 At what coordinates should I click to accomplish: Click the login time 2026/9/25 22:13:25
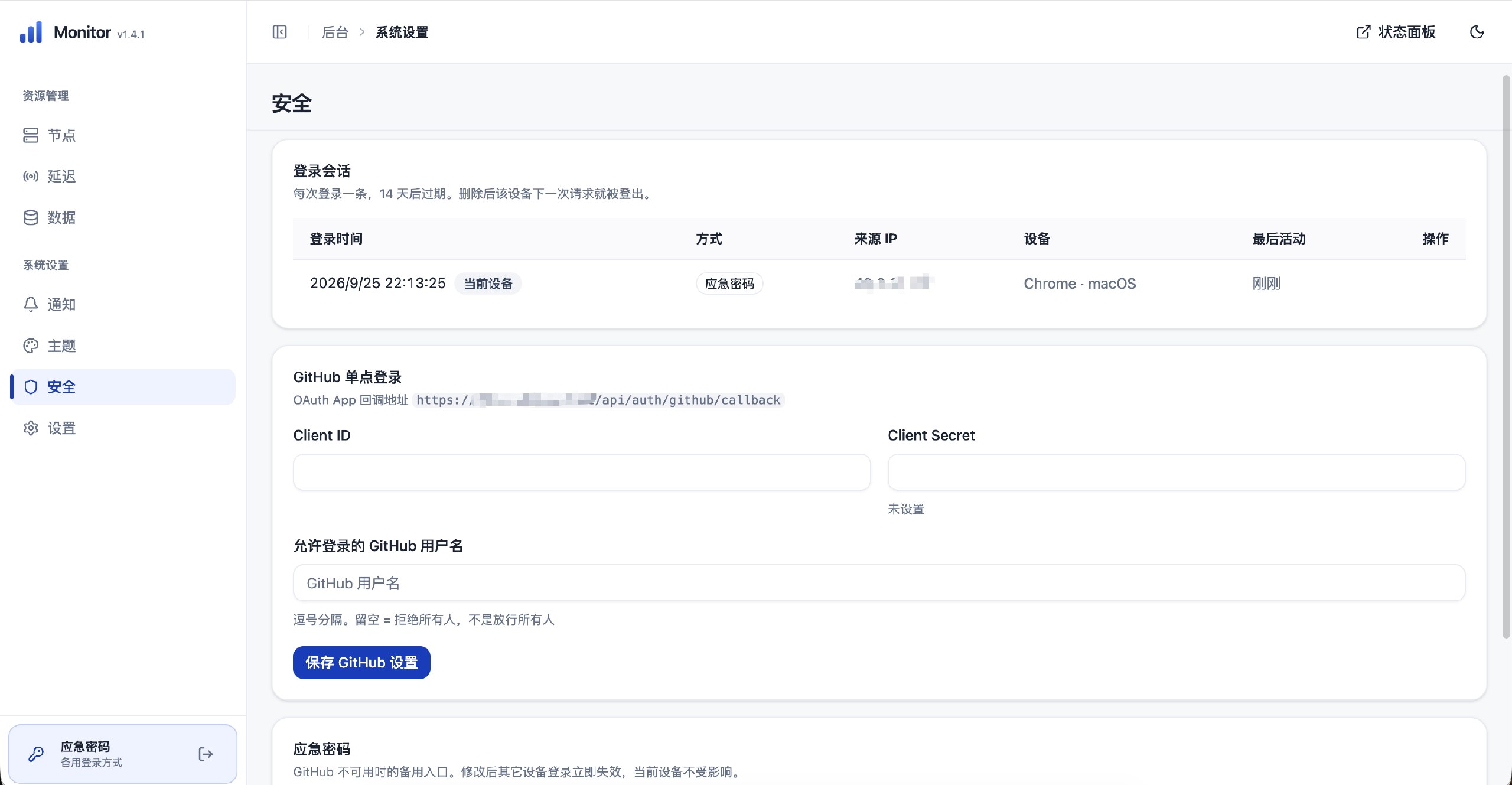point(378,284)
